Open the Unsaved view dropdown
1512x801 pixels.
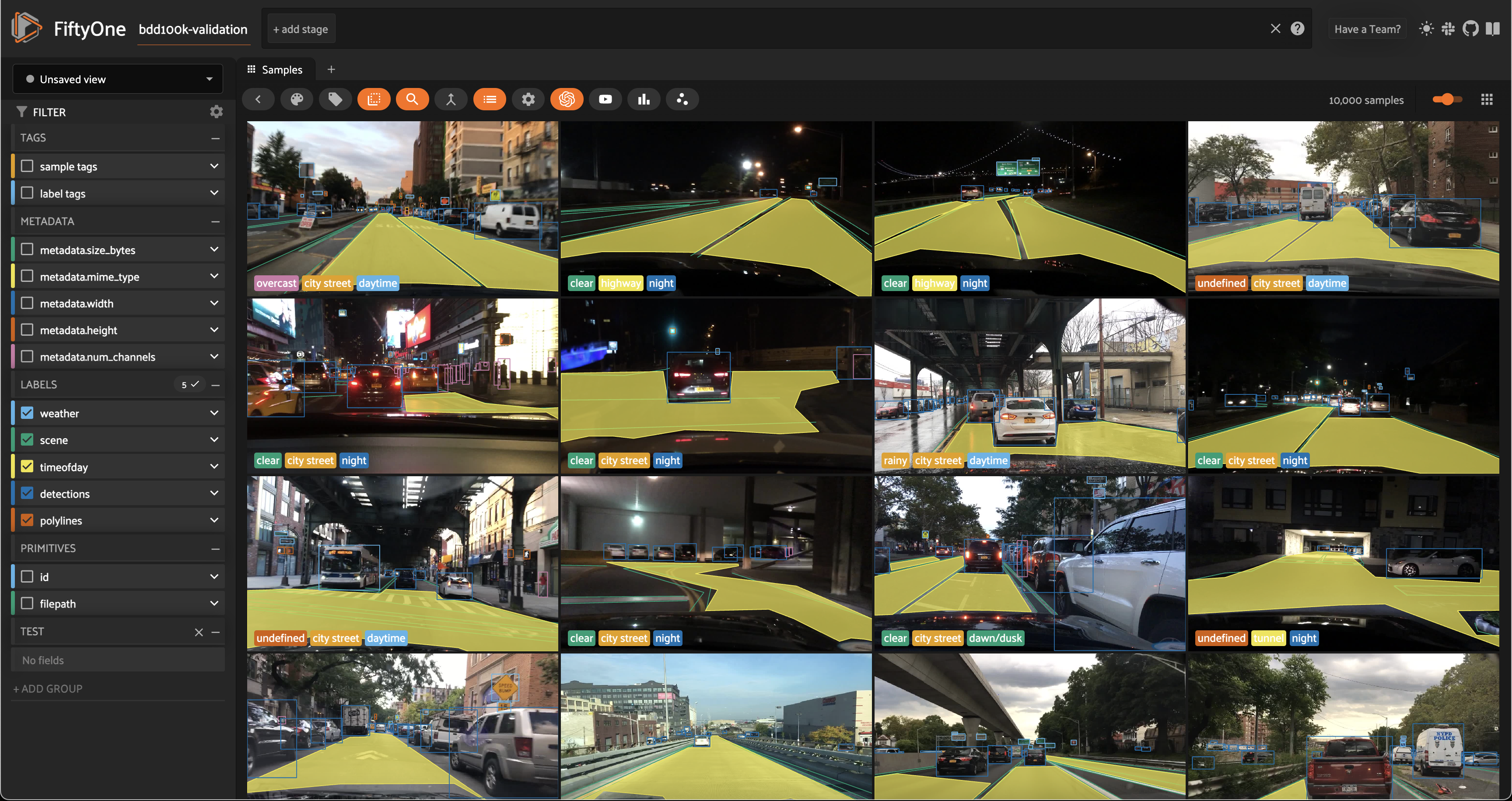pos(117,79)
